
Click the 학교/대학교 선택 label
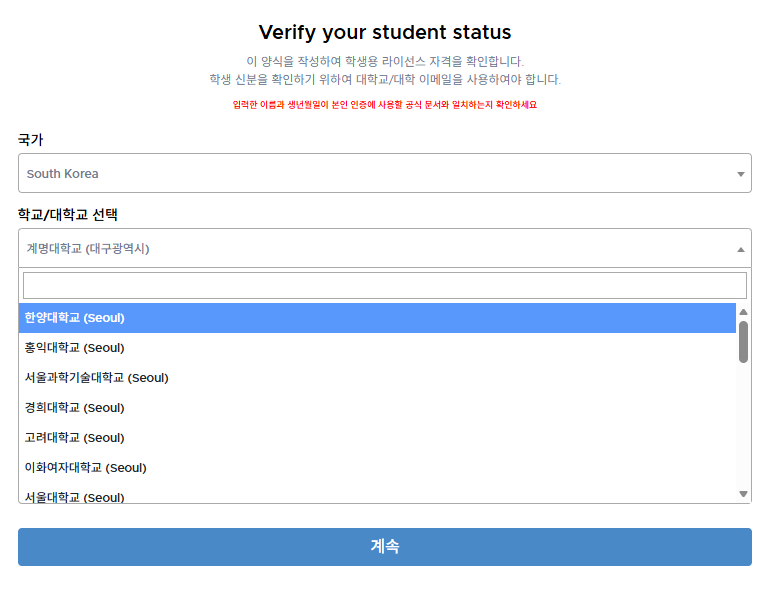coord(68,214)
